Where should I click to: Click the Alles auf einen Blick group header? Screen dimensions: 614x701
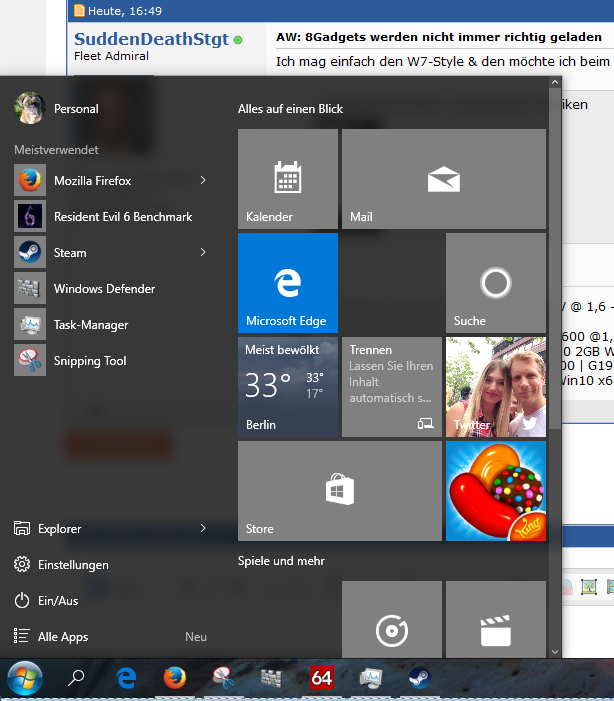[x=290, y=109]
